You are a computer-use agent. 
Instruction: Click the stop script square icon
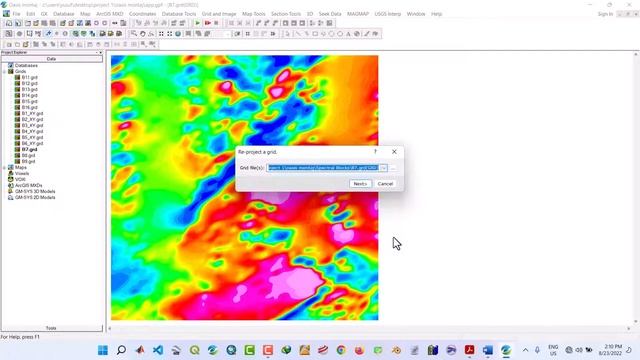coord(216,23)
